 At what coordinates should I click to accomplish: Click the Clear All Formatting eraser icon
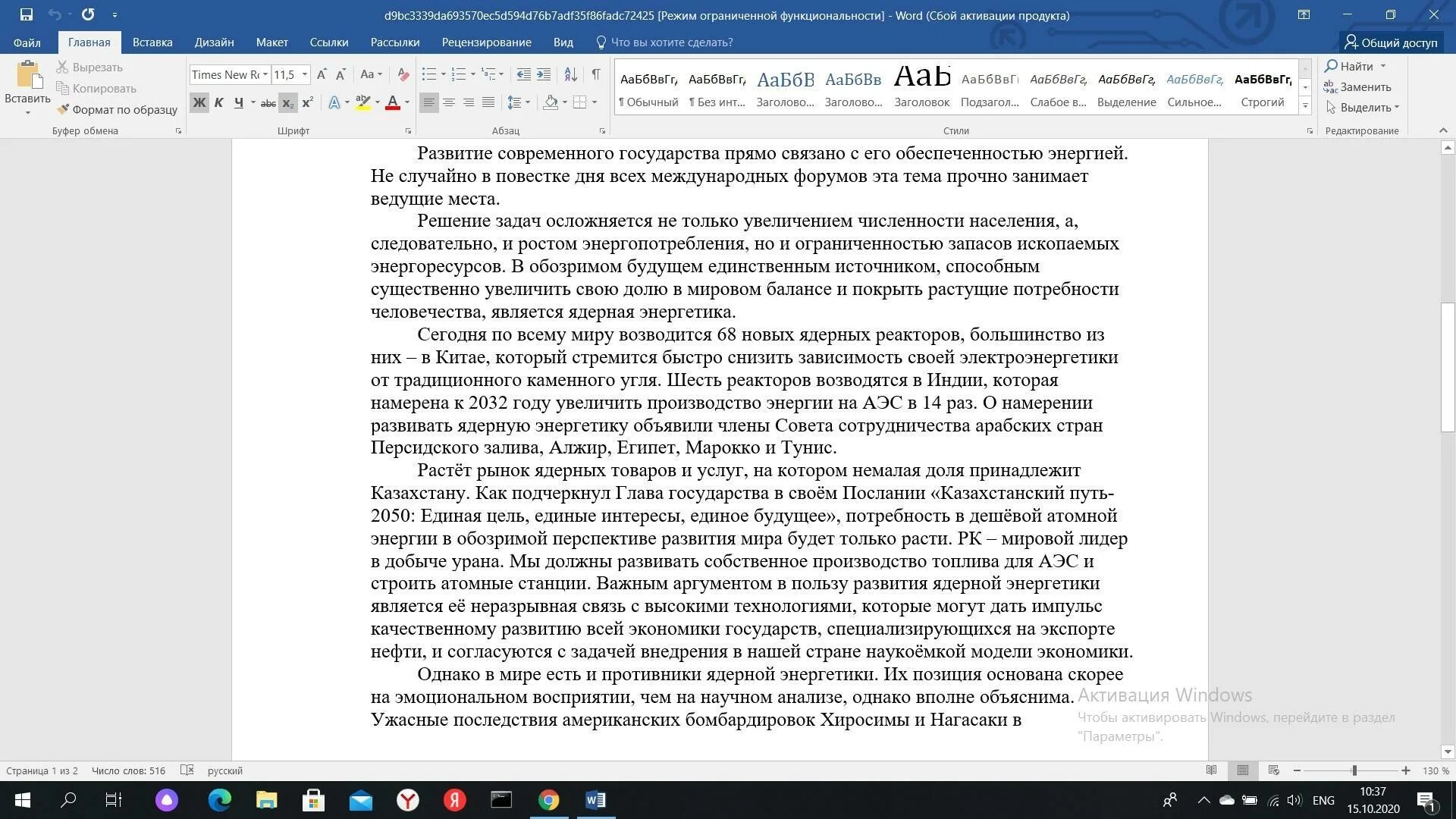(403, 75)
